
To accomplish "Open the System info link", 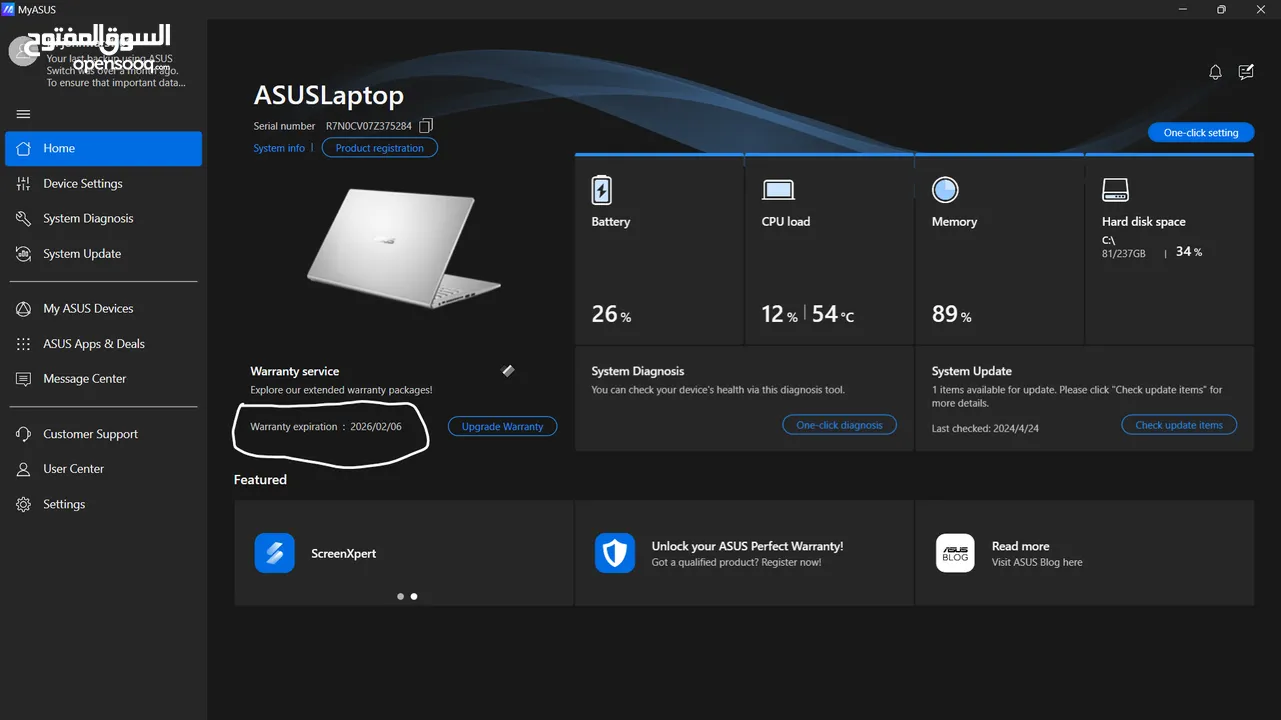I will point(279,148).
